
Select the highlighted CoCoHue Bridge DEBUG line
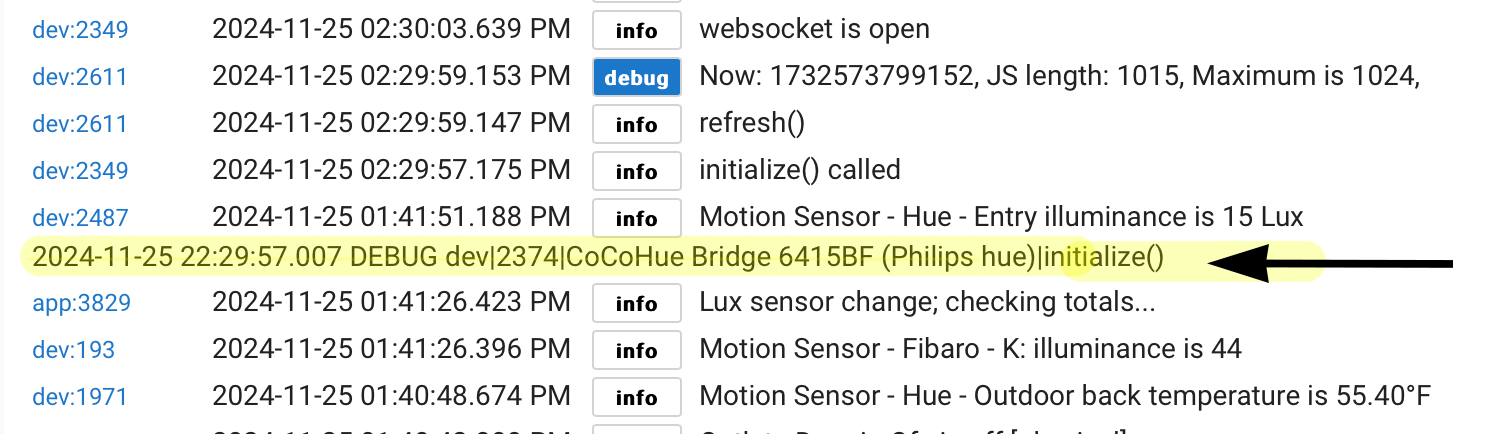coord(598,258)
